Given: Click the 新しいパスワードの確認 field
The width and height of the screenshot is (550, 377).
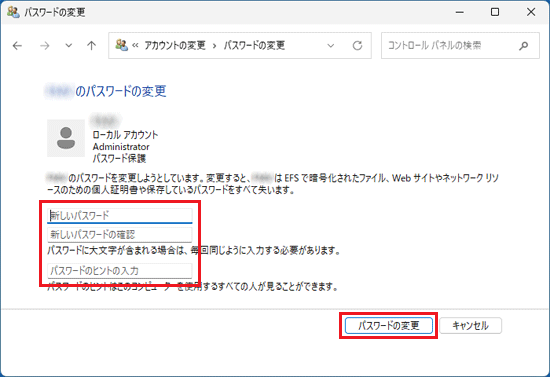Looking at the screenshot, I should click(x=120, y=234).
